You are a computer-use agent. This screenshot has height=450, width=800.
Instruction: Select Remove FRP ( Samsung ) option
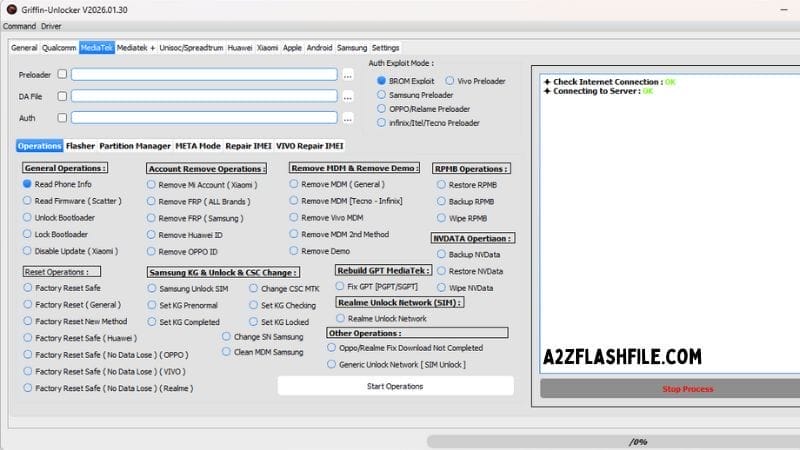(195, 218)
